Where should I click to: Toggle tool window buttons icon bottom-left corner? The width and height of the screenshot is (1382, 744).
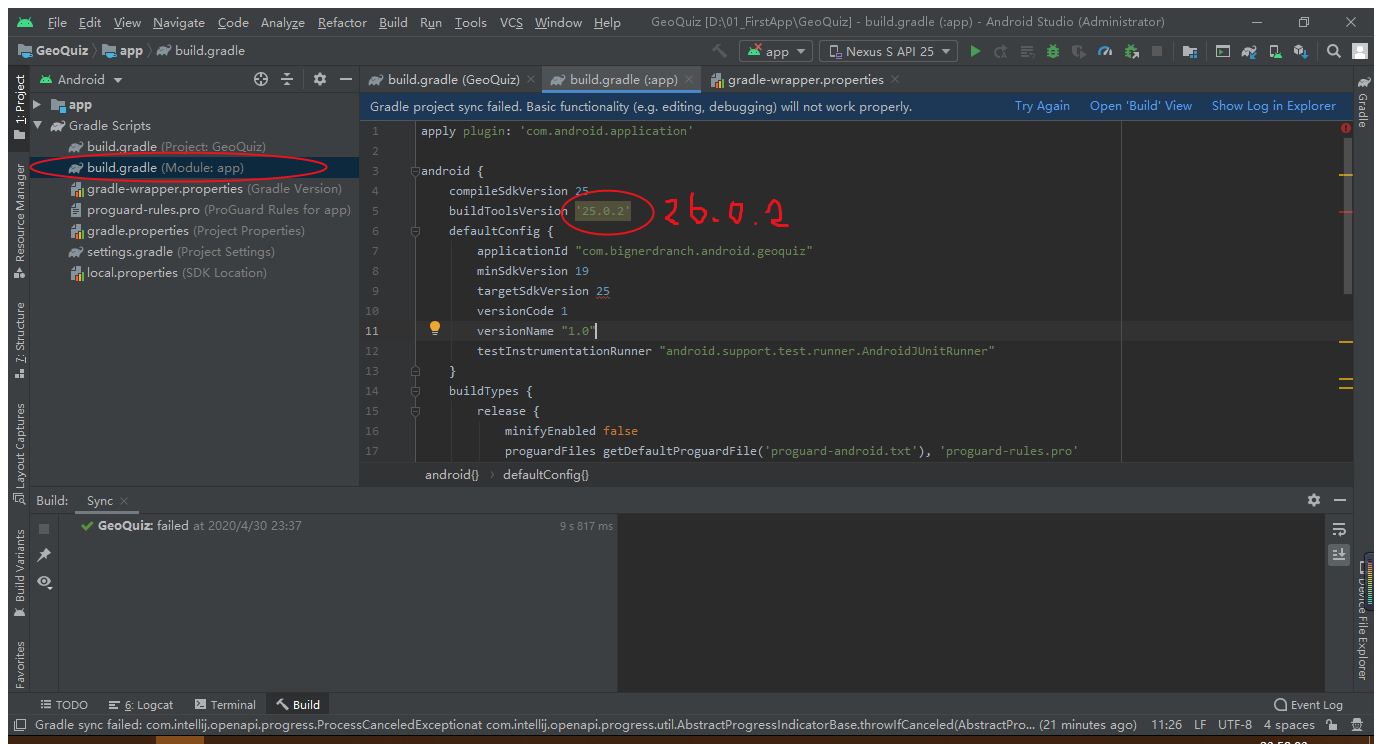19,725
